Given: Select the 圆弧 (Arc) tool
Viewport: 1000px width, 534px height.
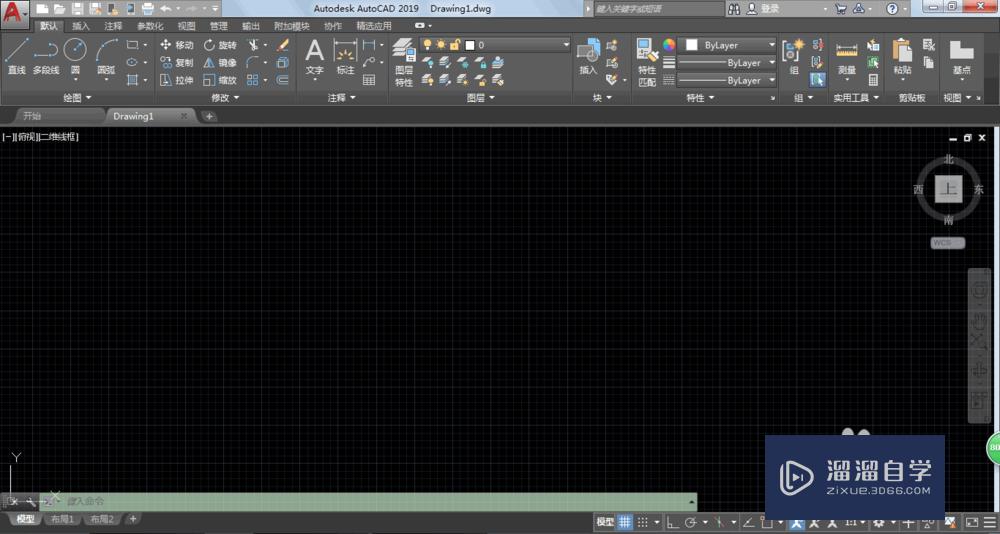Looking at the screenshot, I should (x=107, y=57).
